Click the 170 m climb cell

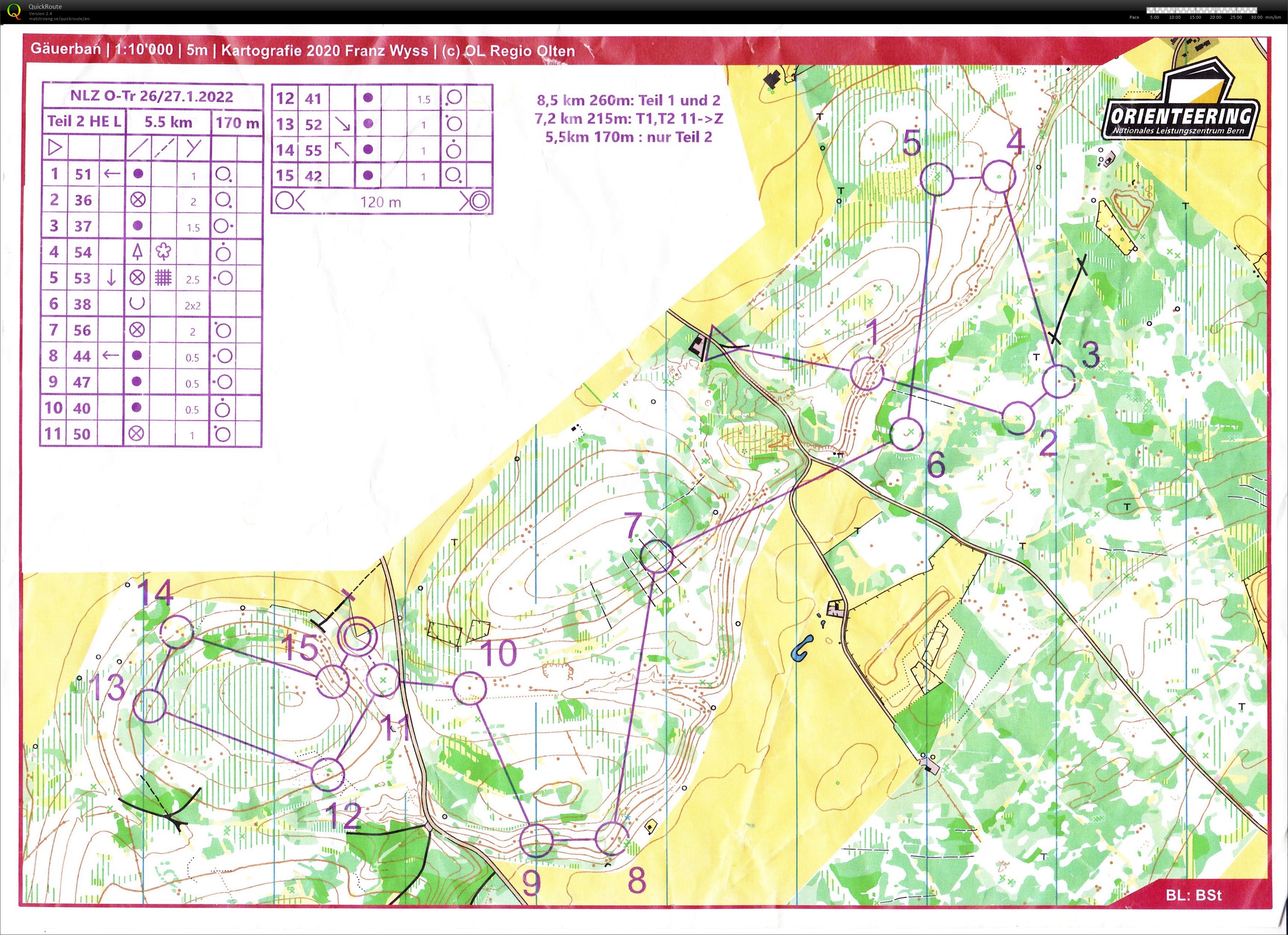(237, 123)
